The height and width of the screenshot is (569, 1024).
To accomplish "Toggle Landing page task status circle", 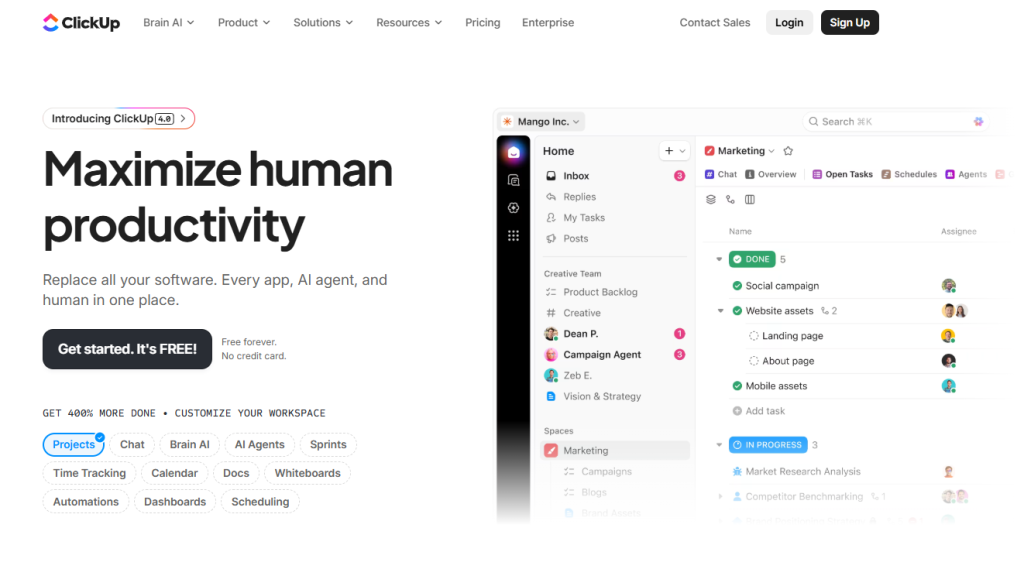I will [754, 336].
